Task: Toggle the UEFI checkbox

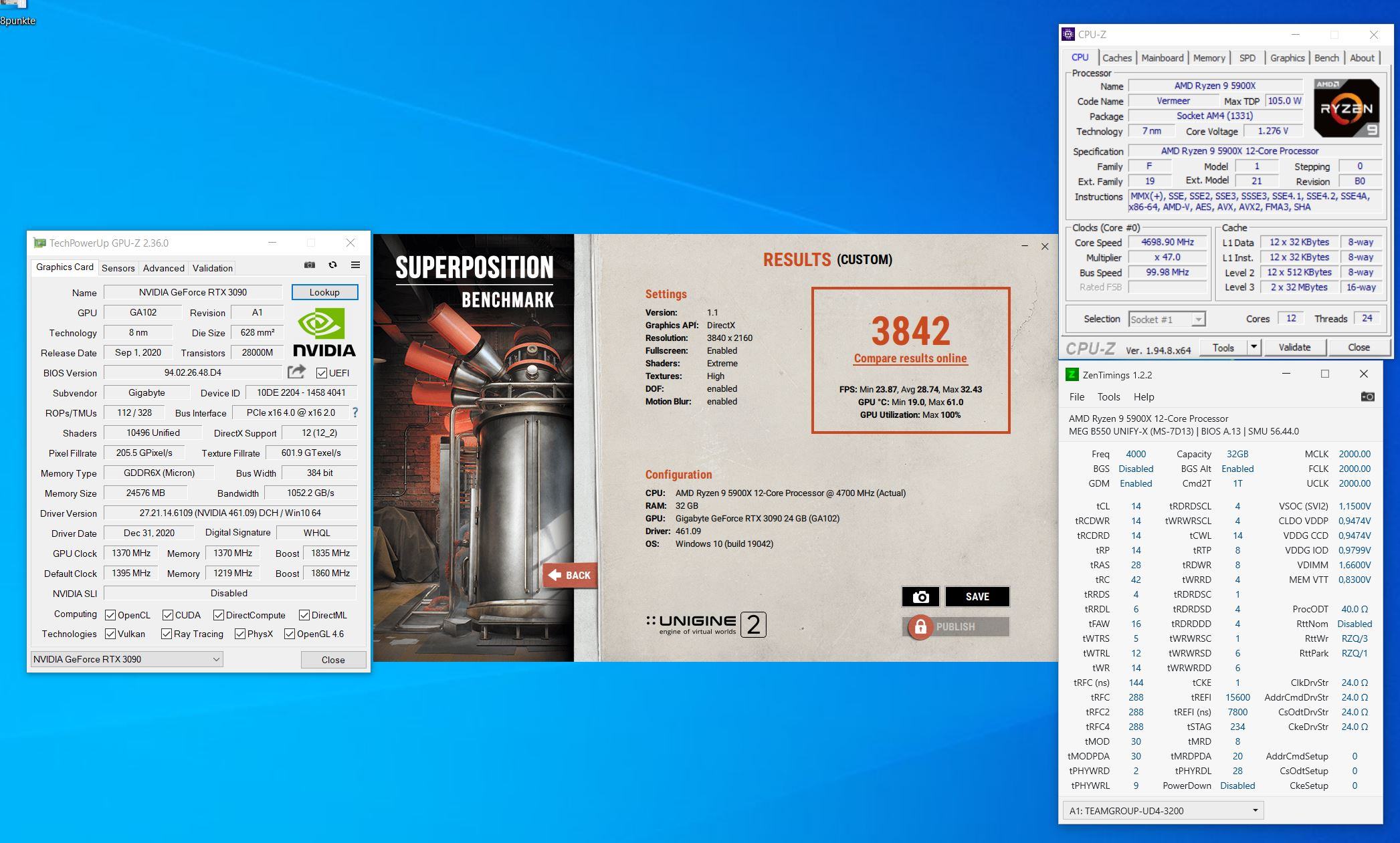Action: tap(322, 373)
